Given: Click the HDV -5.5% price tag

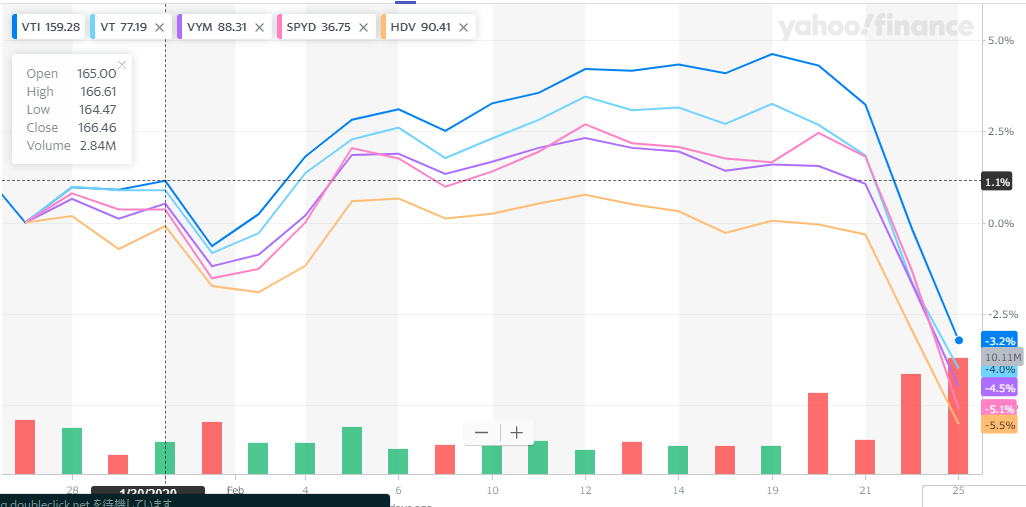Looking at the screenshot, I should click(x=999, y=425).
